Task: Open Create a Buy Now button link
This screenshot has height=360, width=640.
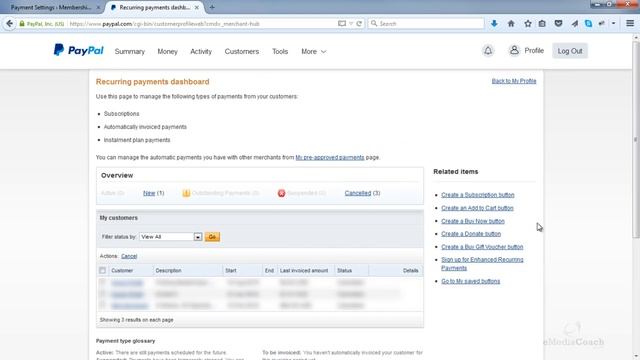Action: (x=473, y=221)
